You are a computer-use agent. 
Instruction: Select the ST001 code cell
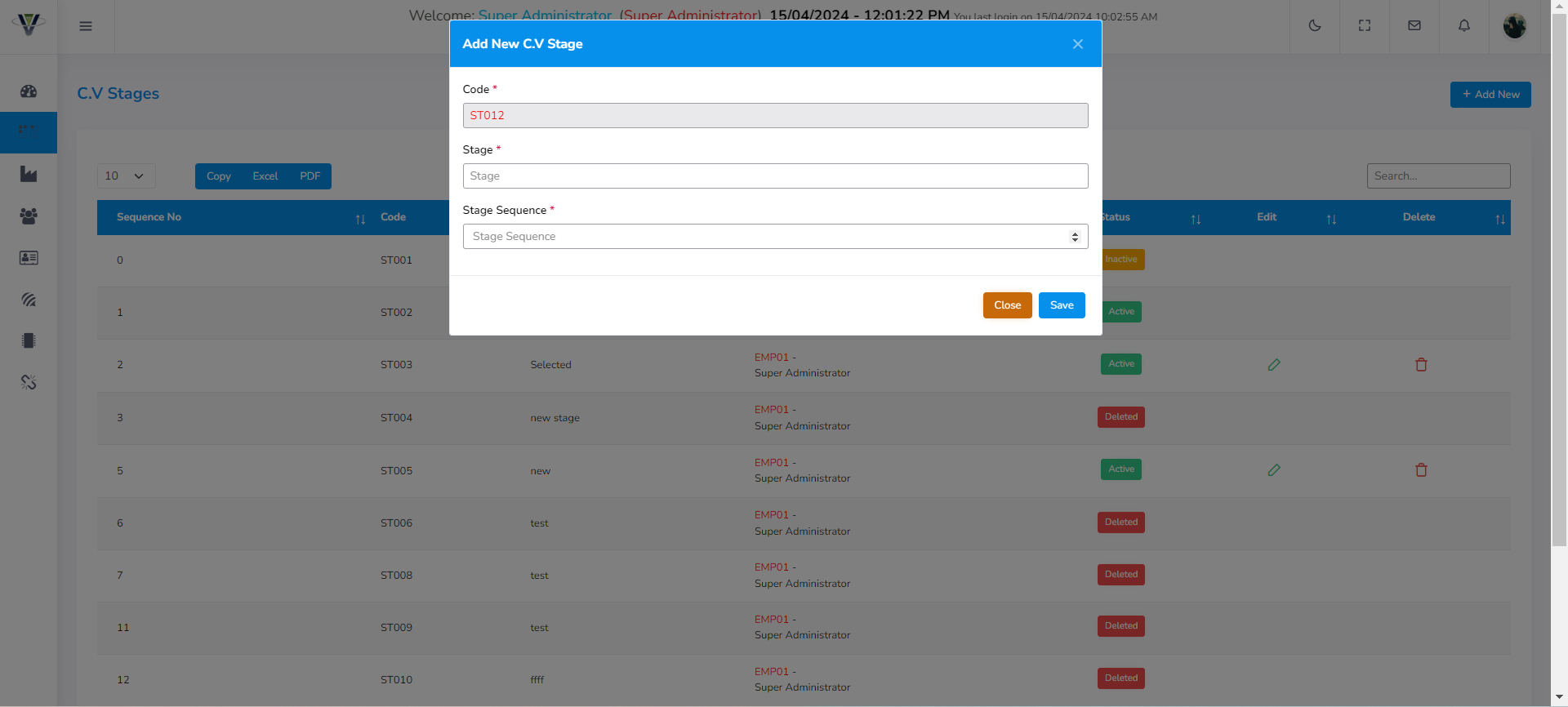[x=396, y=260]
